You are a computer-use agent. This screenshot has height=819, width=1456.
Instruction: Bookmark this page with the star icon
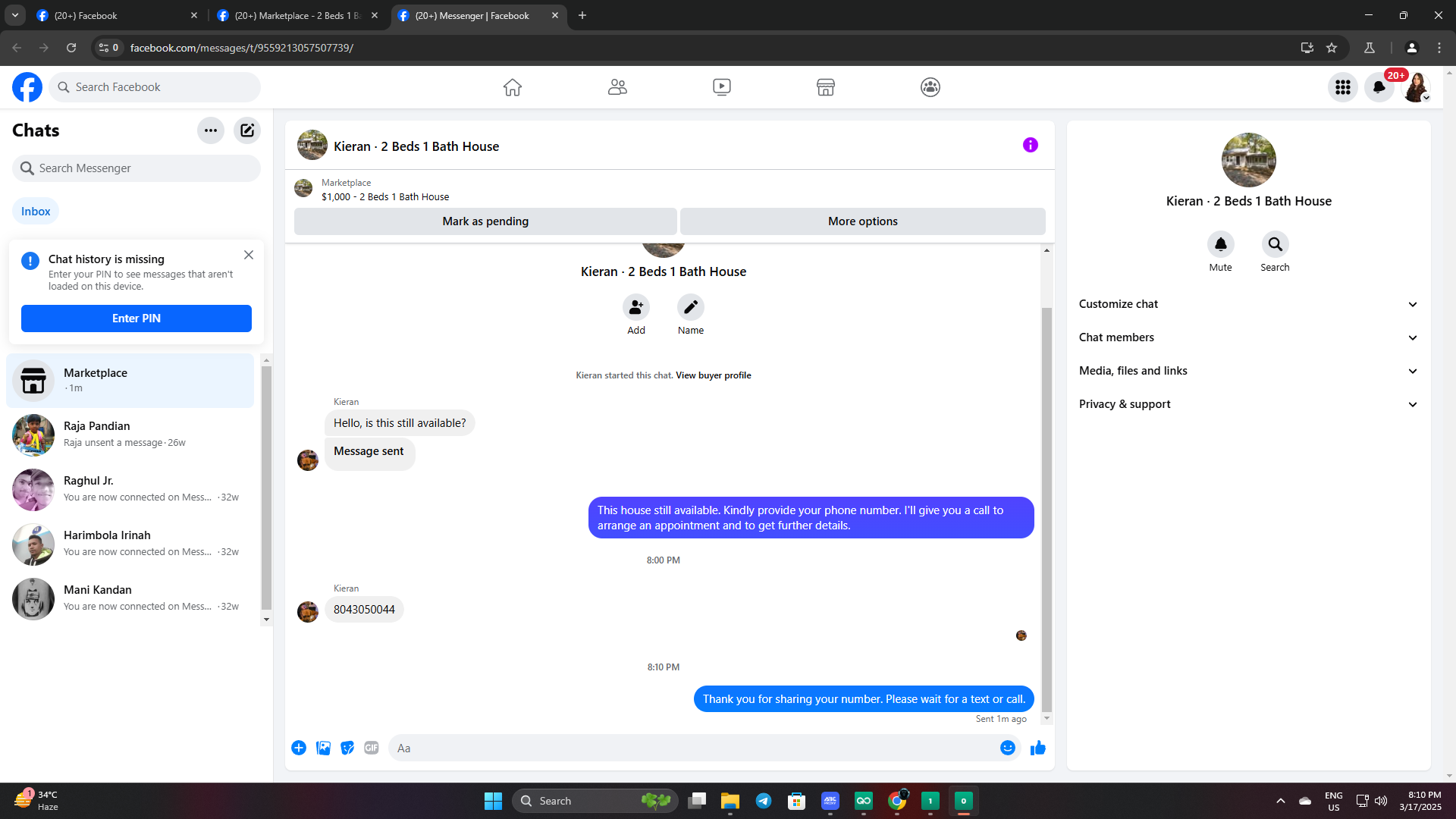click(x=1332, y=48)
